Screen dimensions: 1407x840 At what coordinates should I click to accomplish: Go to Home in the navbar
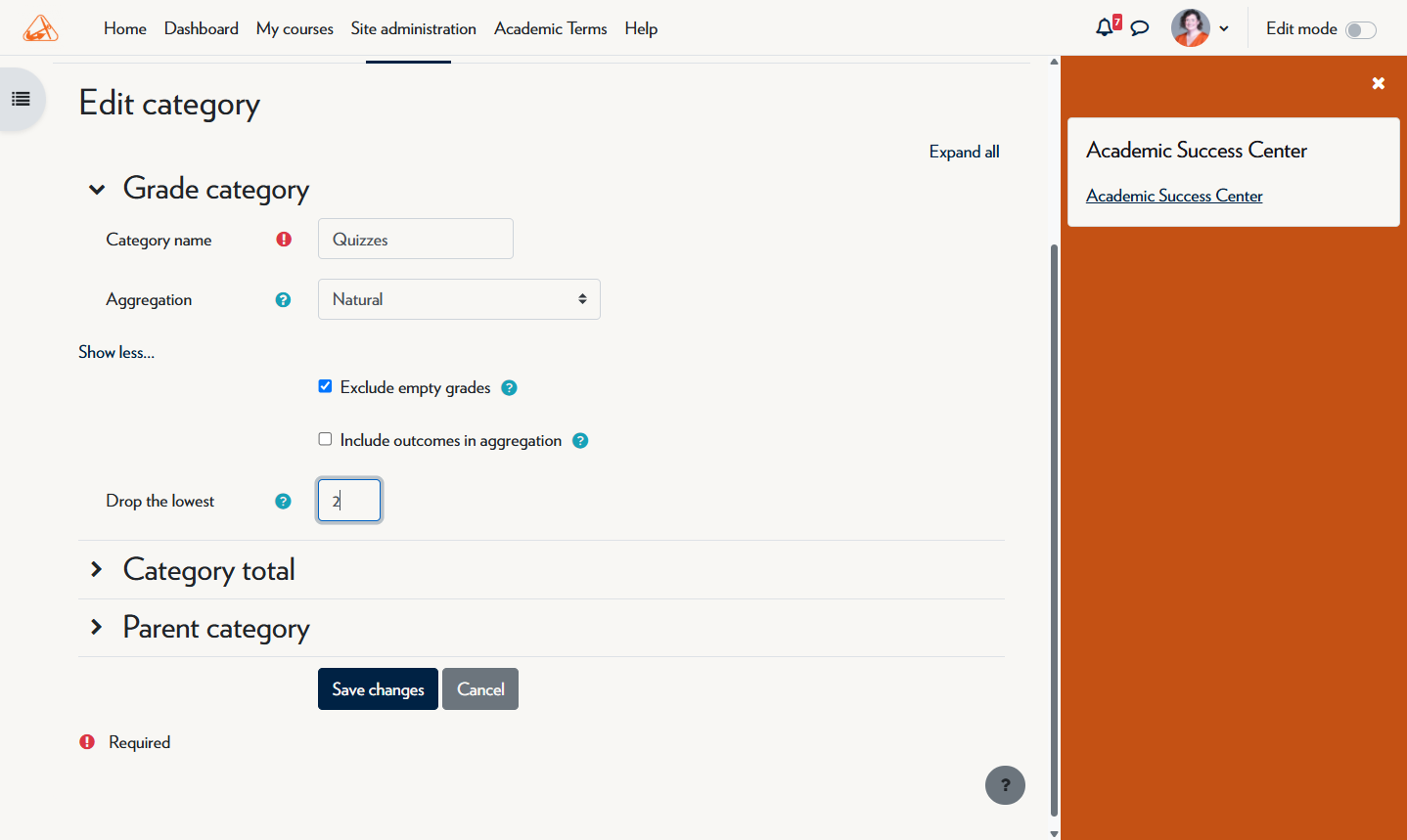[125, 28]
